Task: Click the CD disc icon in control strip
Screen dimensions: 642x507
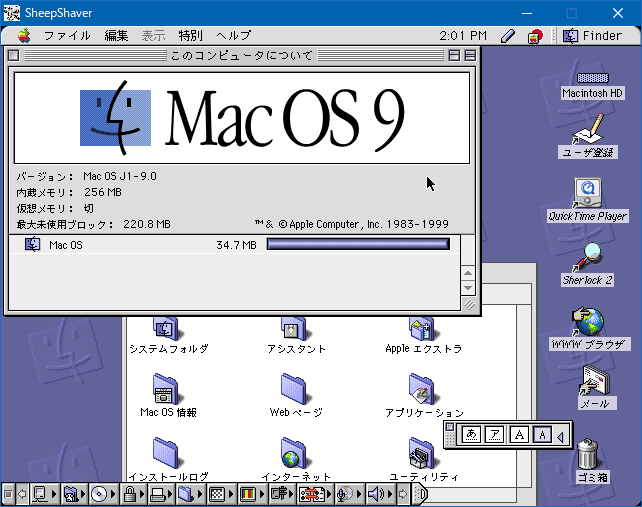Action: (99, 494)
